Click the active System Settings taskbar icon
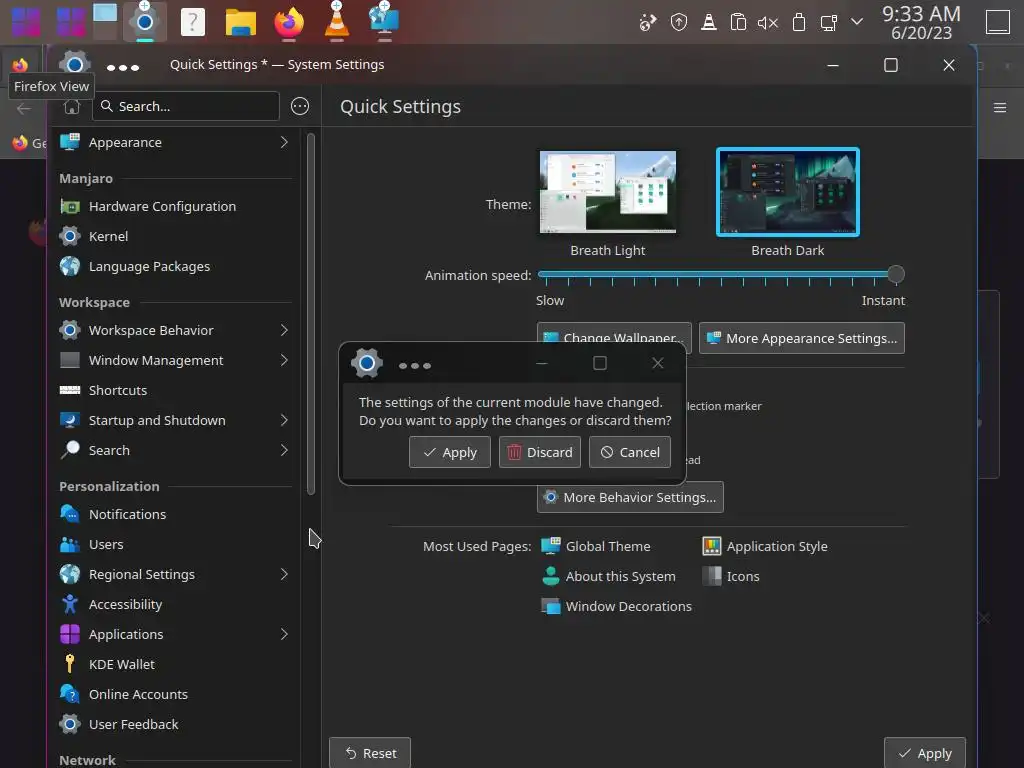This screenshot has height=768, width=1024. [x=144, y=22]
